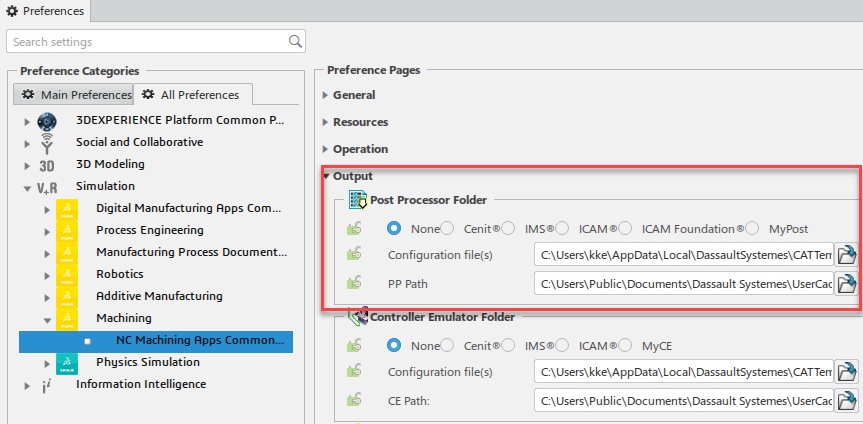Collapse the Output preference page
Image resolution: width=863 pixels, height=424 pixels.
pos(326,176)
